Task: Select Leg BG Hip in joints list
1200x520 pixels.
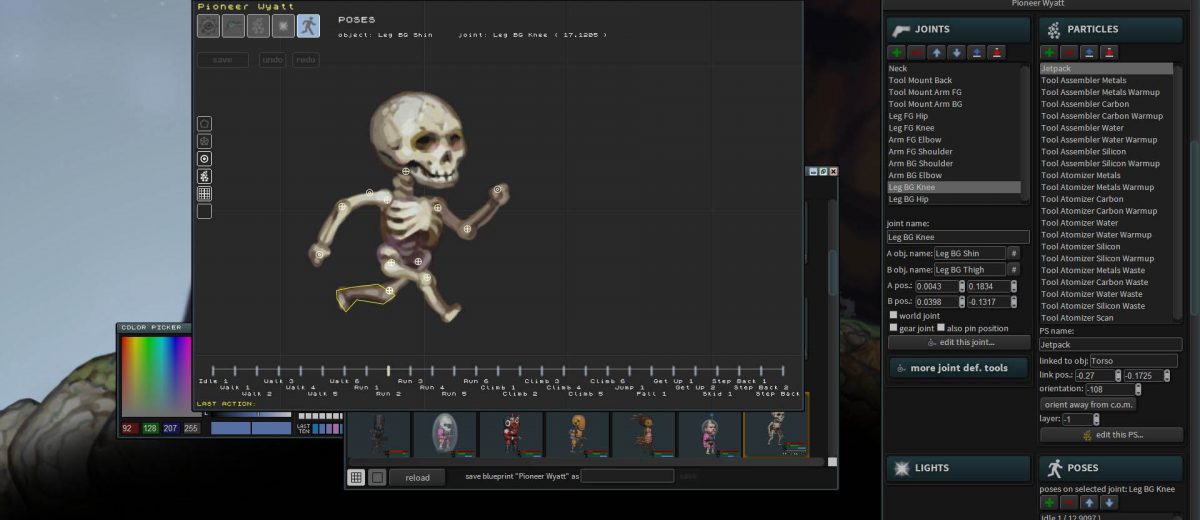Action: (954, 199)
